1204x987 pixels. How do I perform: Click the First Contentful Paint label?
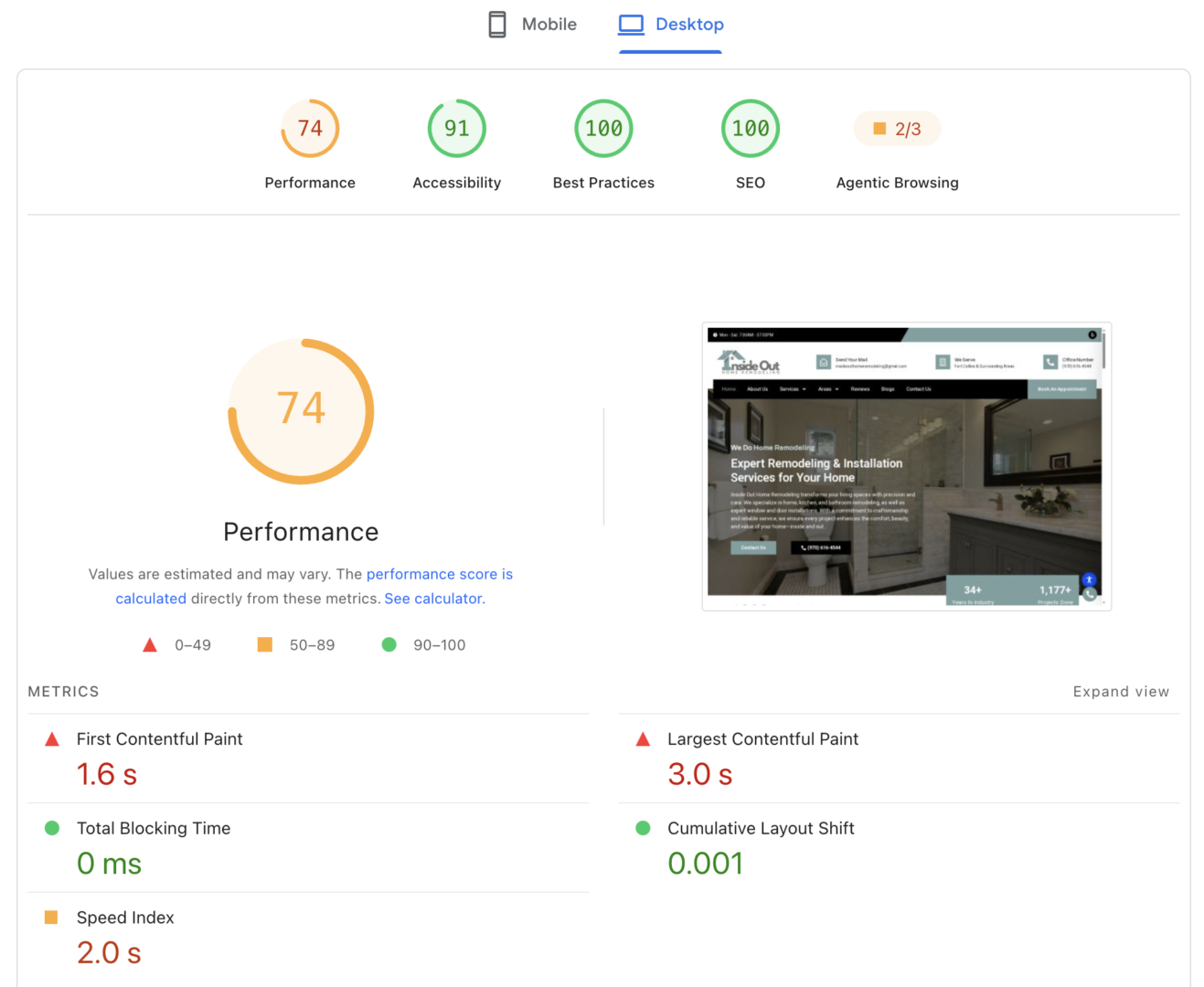coord(160,739)
